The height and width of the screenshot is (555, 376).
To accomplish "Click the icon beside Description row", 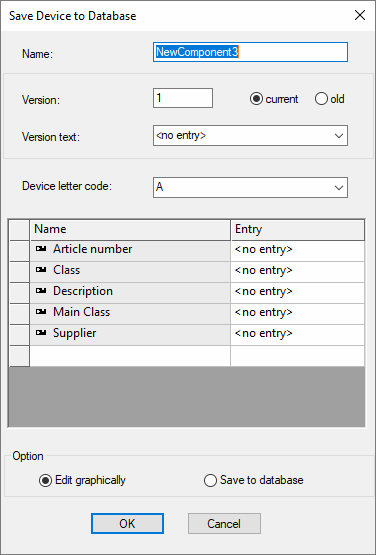I will point(41,291).
